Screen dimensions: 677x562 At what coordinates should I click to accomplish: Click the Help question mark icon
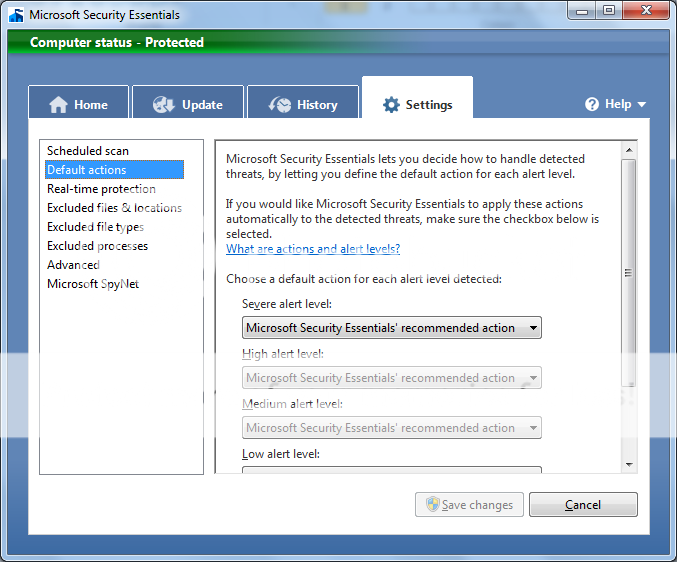[x=592, y=104]
